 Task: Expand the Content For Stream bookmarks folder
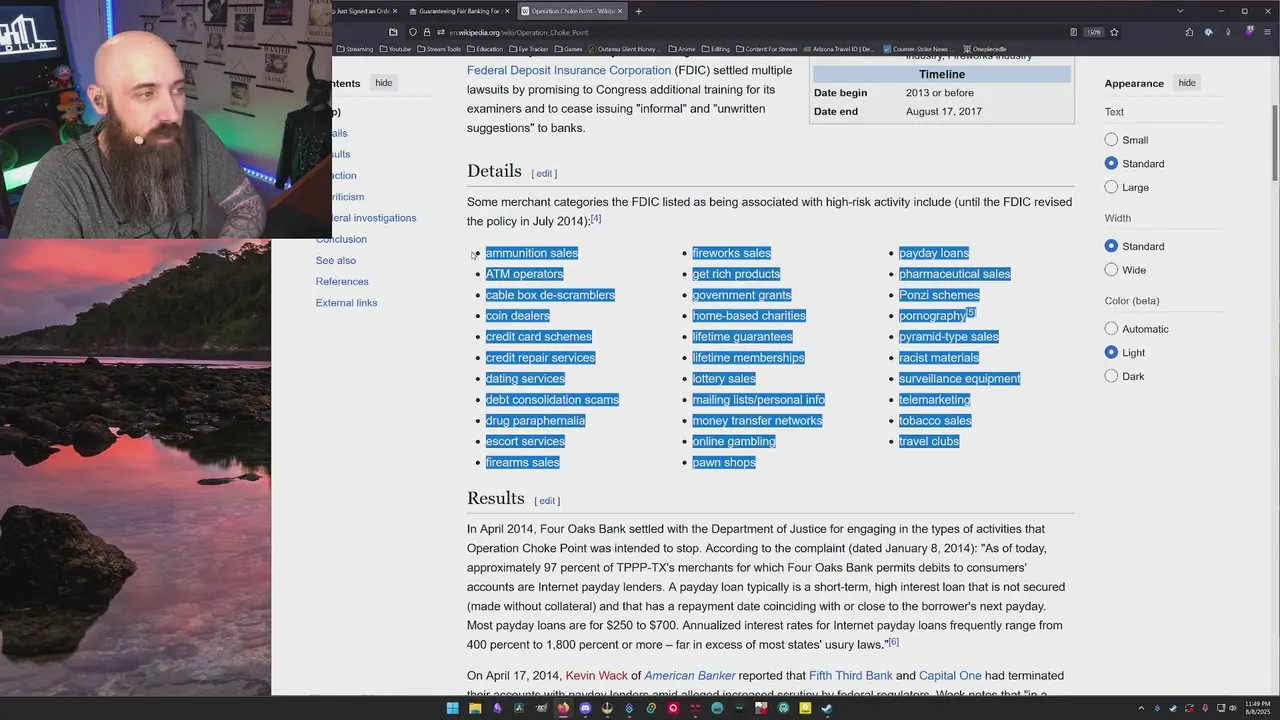tap(766, 49)
